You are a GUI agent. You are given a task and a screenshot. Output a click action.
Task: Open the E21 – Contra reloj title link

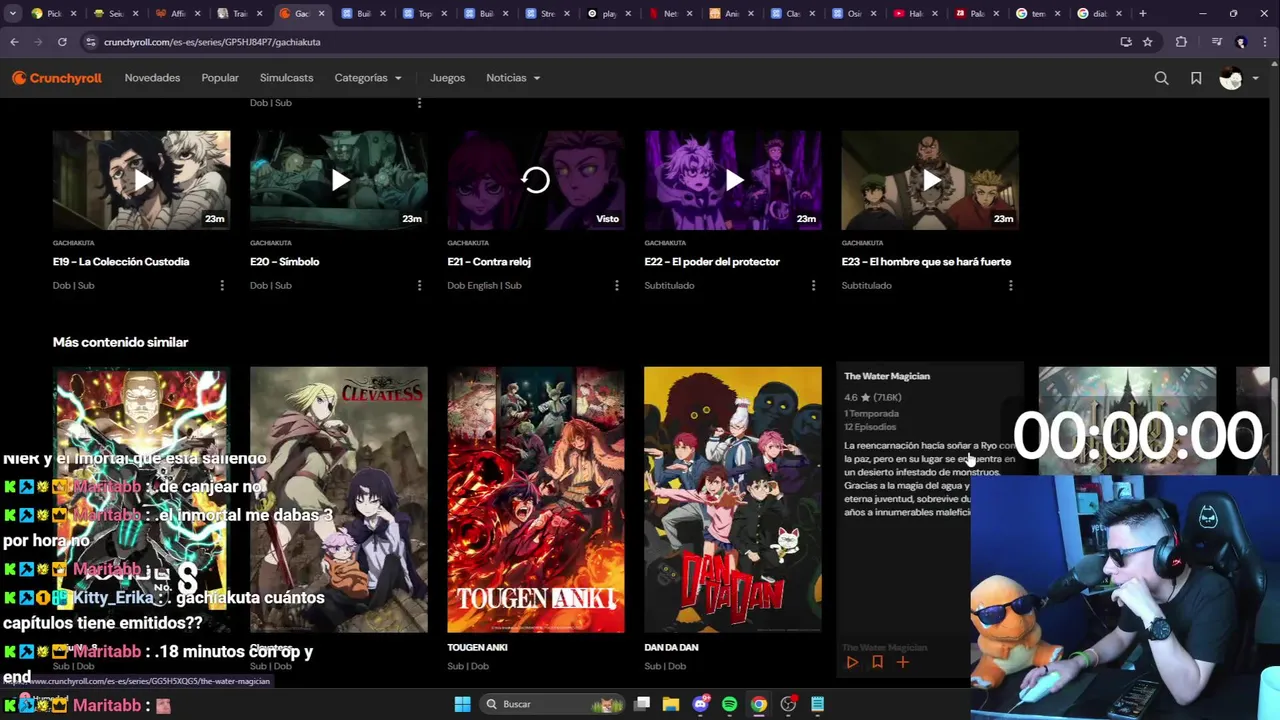coord(489,262)
